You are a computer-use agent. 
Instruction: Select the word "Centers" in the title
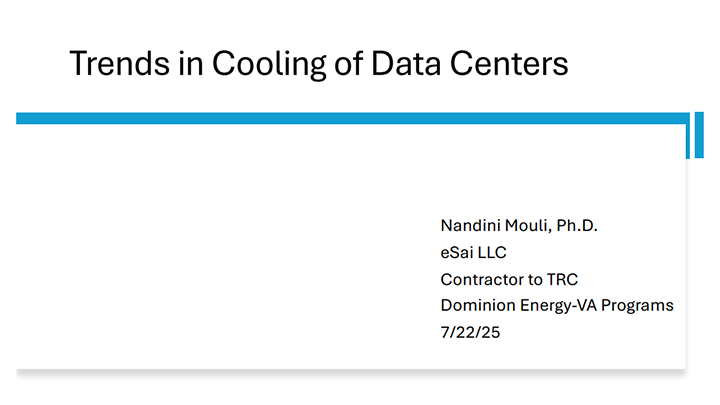pos(509,63)
